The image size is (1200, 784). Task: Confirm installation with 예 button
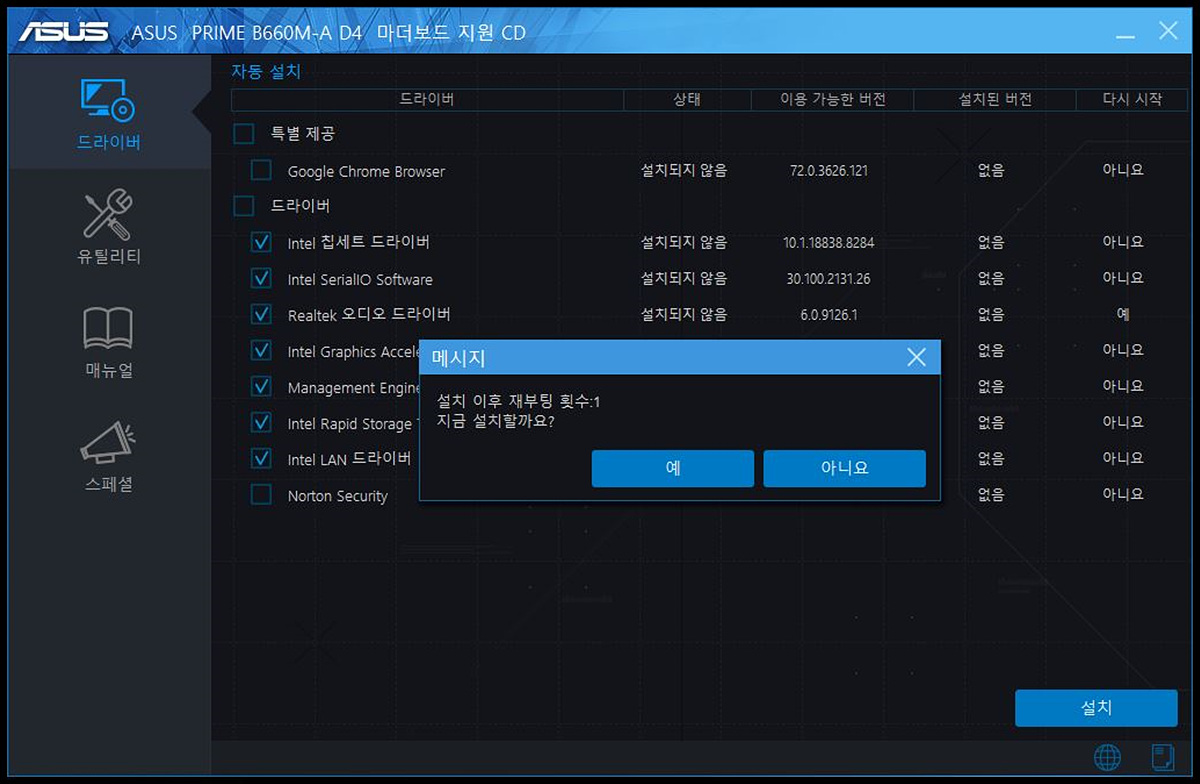pyautogui.click(x=673, y=468)
